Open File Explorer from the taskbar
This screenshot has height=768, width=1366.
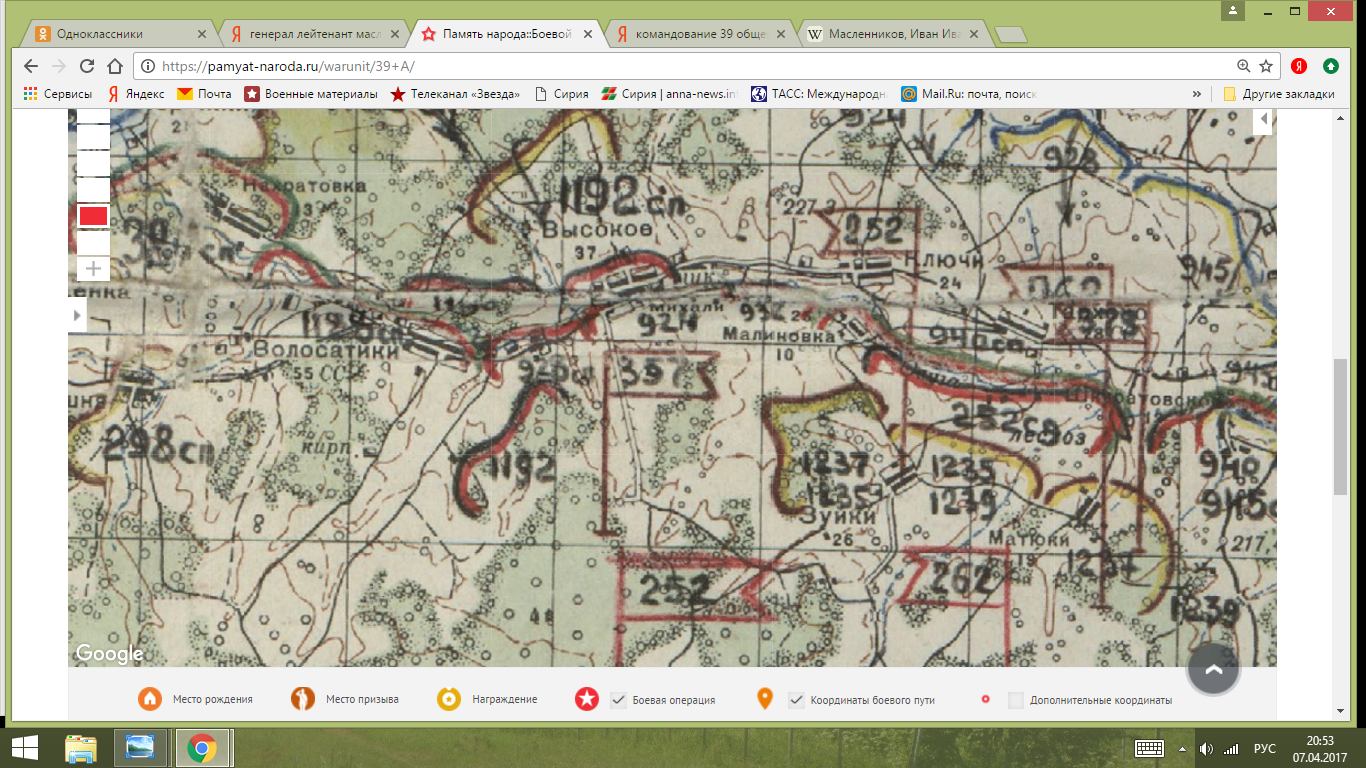click(x=81, y=748)
